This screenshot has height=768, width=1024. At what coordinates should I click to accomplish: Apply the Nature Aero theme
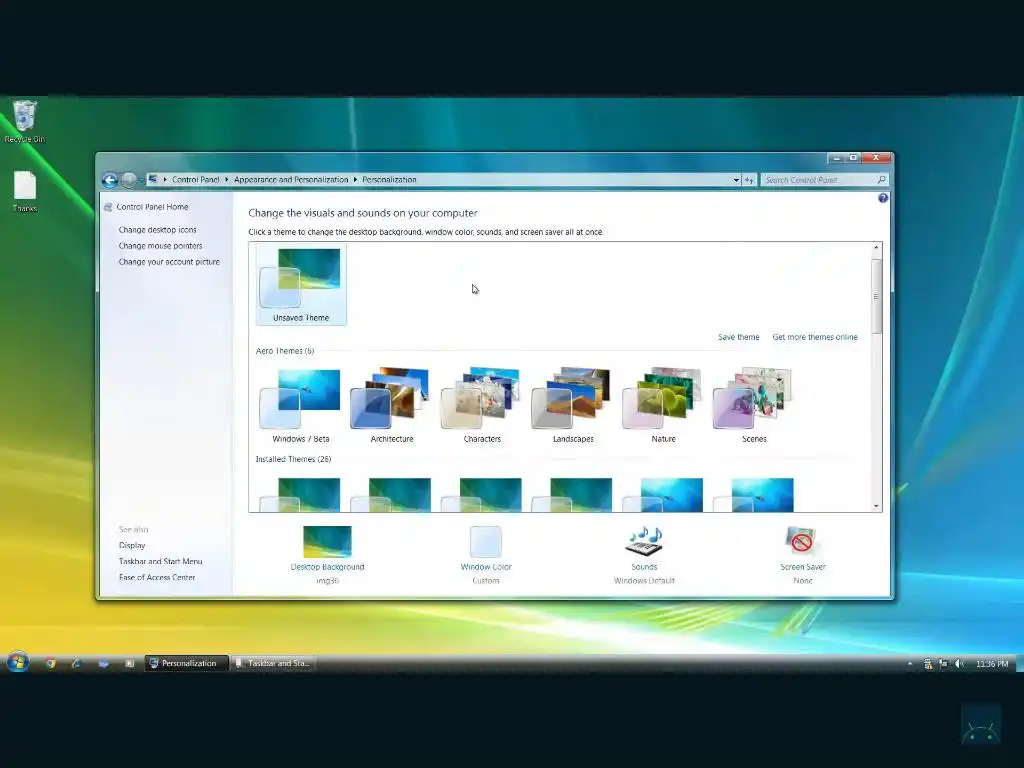[664, 406]
